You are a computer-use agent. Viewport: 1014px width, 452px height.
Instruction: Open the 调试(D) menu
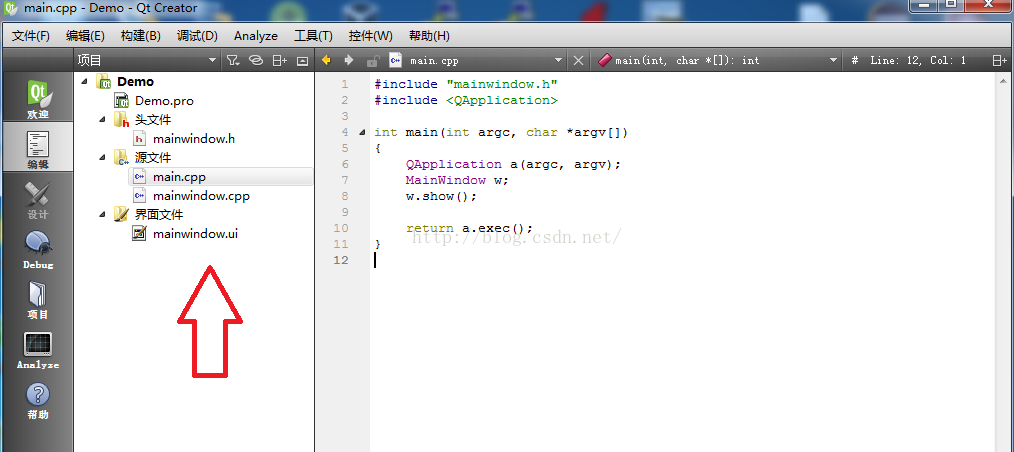[197, 36]
